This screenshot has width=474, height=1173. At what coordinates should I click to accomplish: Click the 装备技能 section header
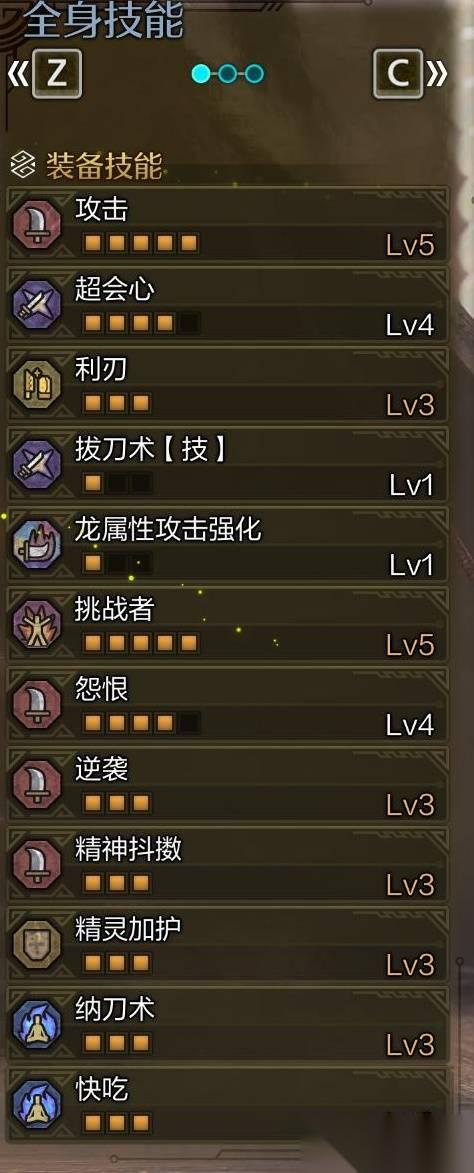point(104,165)
